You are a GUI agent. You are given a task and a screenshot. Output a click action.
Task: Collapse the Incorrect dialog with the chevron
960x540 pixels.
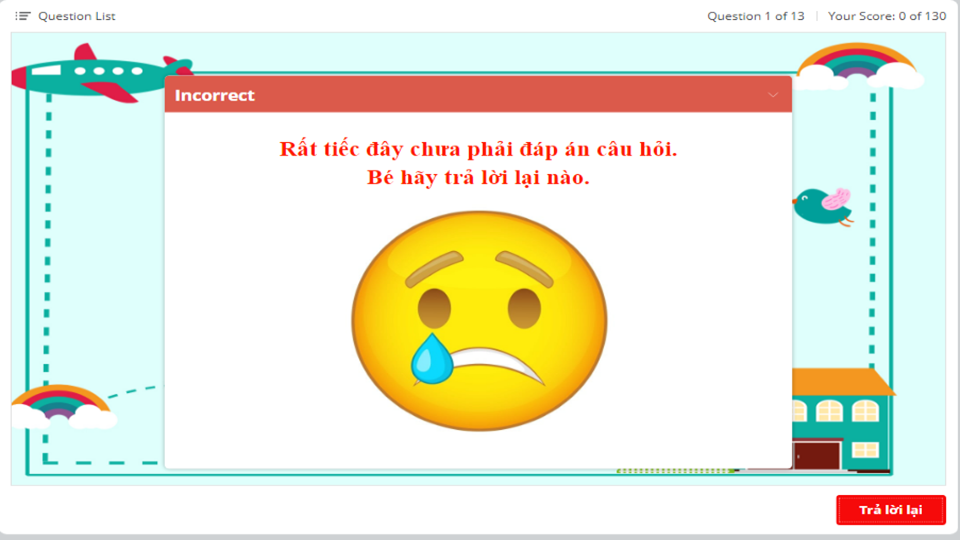click(773, 95)
